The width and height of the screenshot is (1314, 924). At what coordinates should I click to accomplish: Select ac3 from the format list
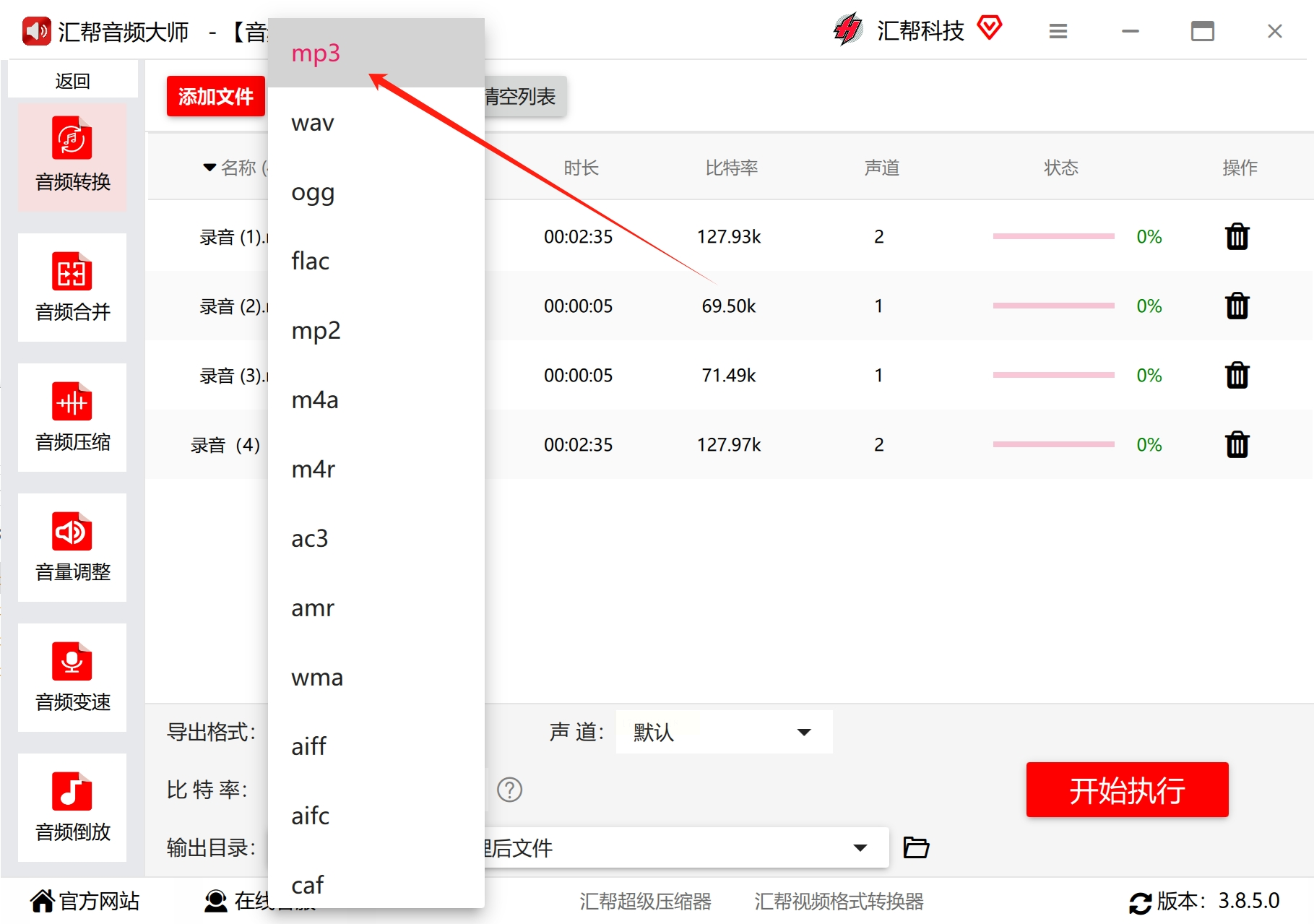coord(376,538)
